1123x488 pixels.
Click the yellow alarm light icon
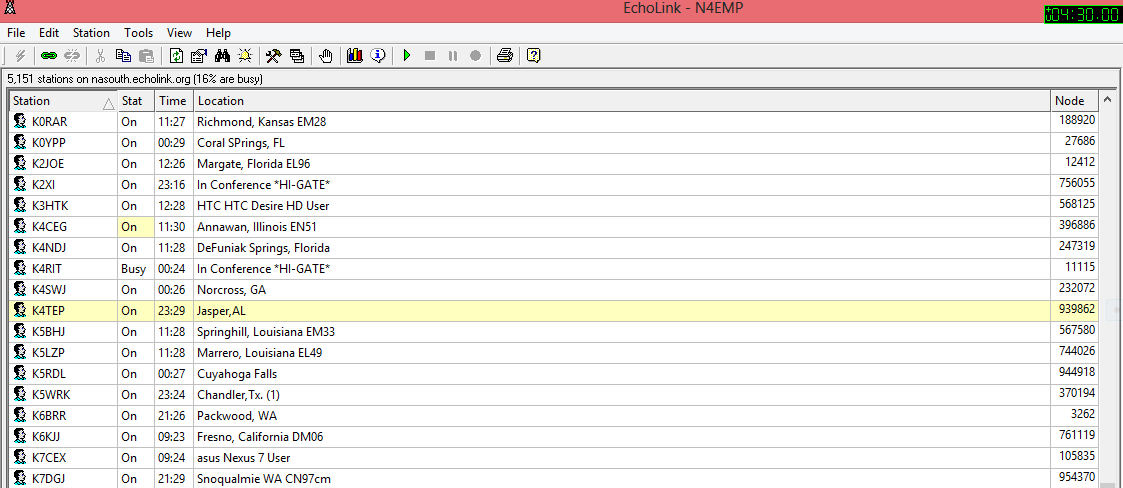(246, 55)
